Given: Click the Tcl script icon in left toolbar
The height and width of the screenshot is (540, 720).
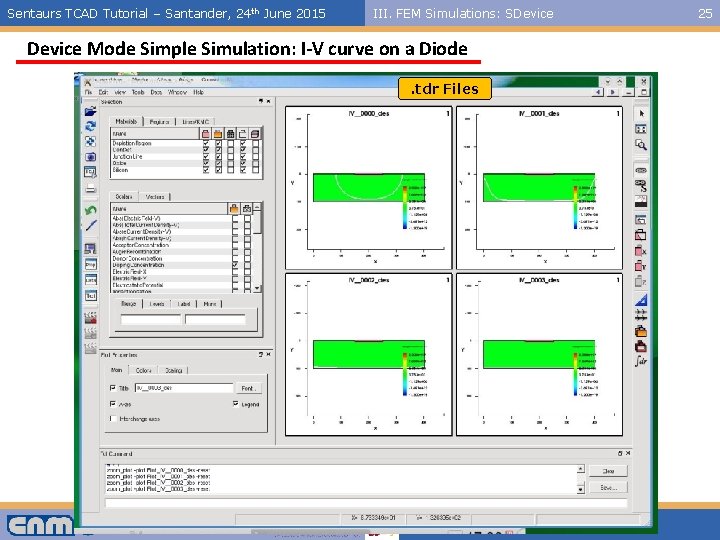Looking at the screenshot, I should (x=90, y=172).
